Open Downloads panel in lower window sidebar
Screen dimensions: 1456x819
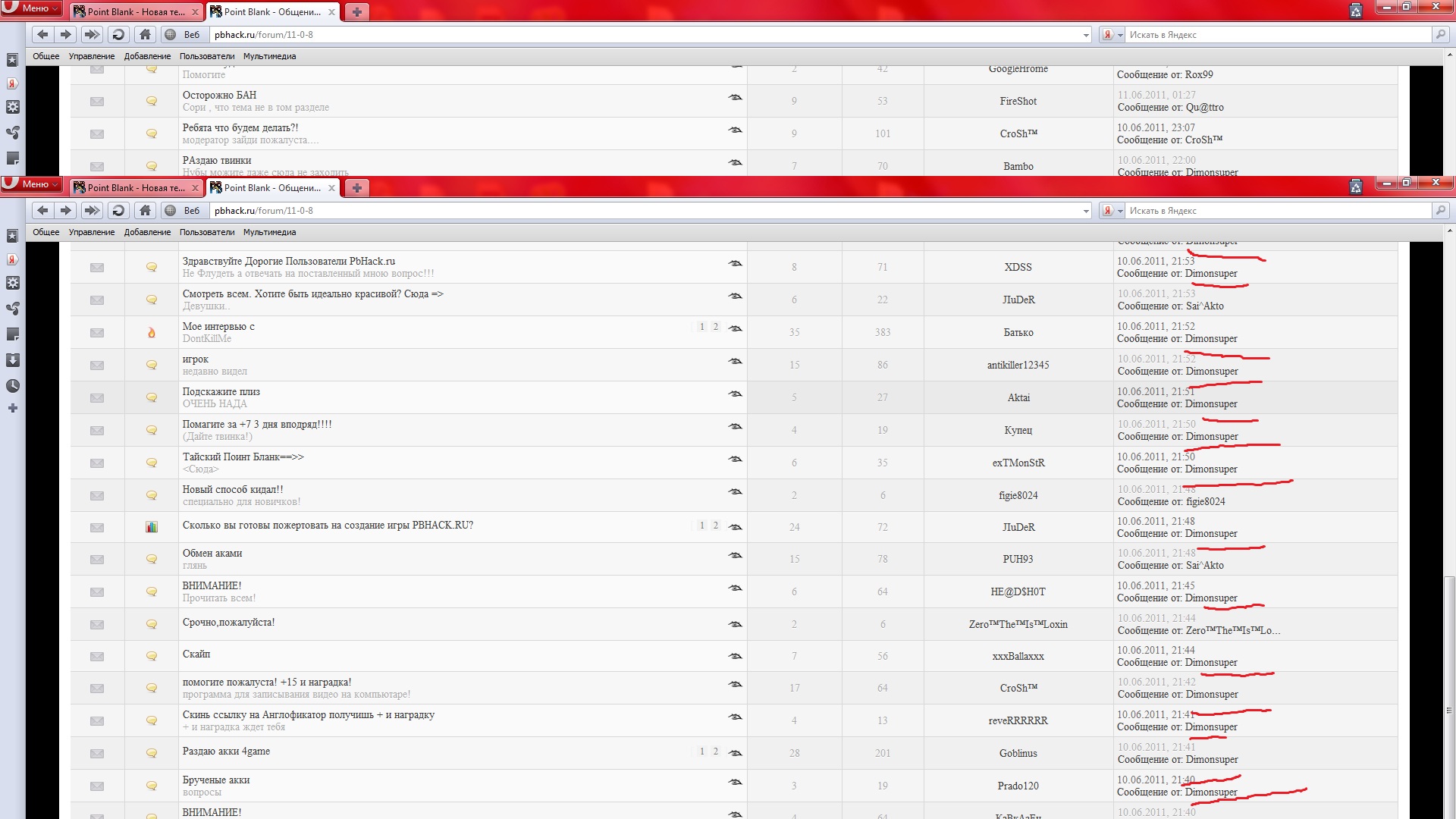(13, 360)
